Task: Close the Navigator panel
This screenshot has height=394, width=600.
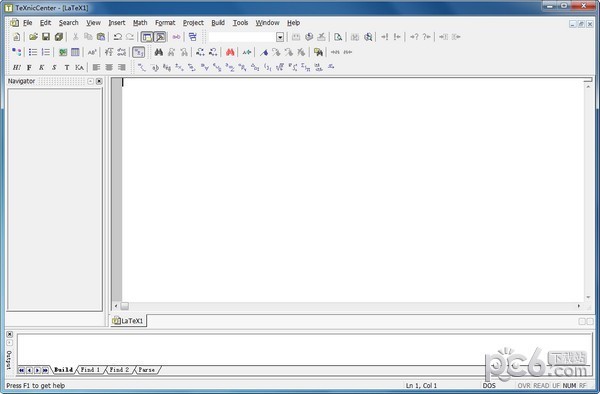Action: [x=99, y=81]
